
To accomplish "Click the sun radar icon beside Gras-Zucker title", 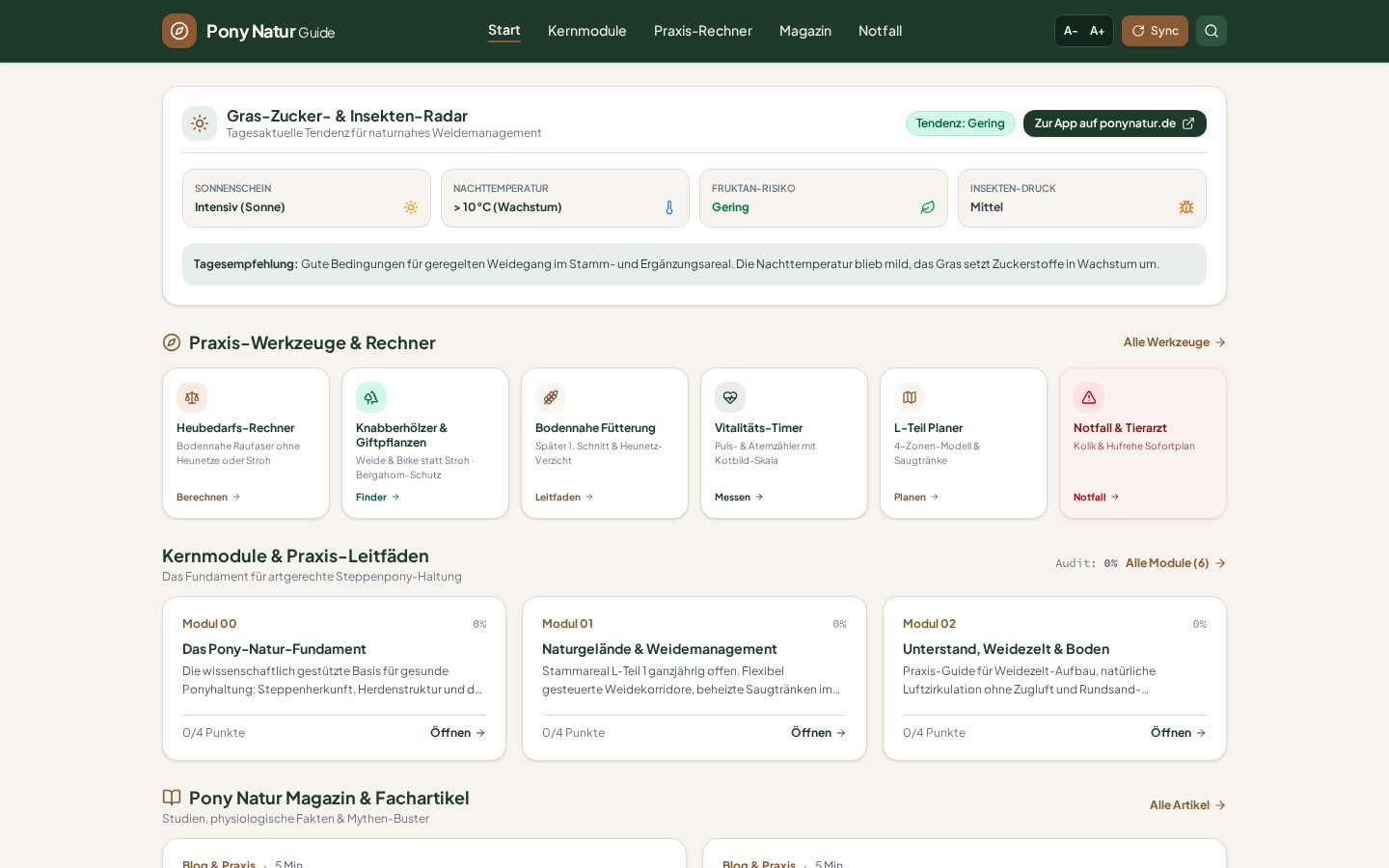I will (200, 123).
